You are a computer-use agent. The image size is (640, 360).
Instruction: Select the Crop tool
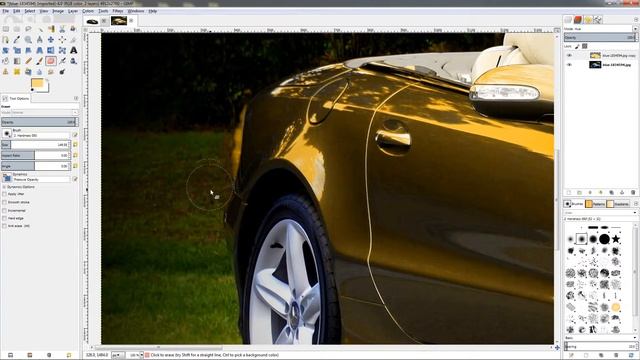(x=73, y=40)
